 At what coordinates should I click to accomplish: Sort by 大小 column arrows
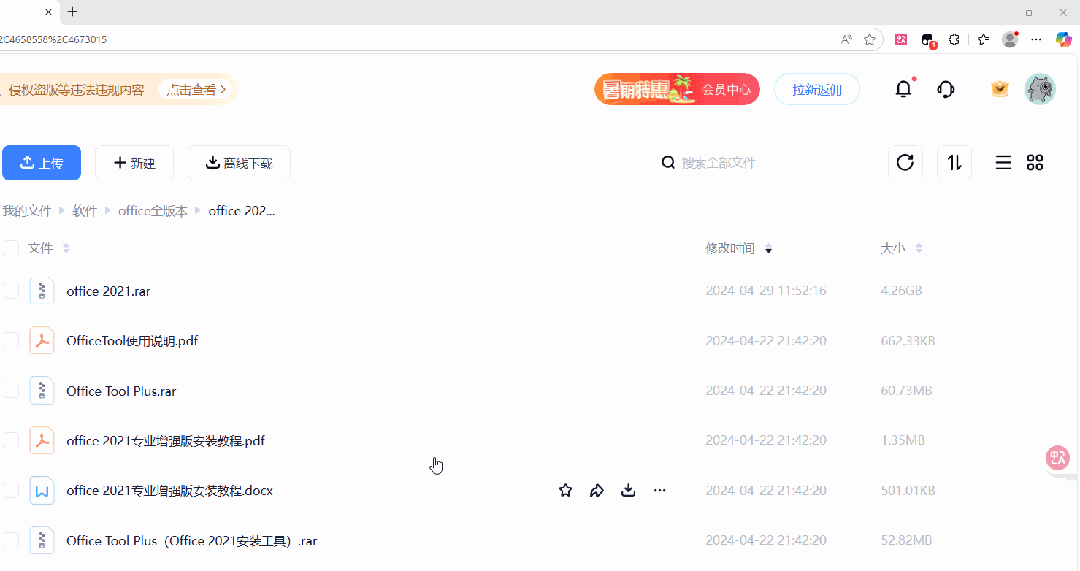pos(919,248)
